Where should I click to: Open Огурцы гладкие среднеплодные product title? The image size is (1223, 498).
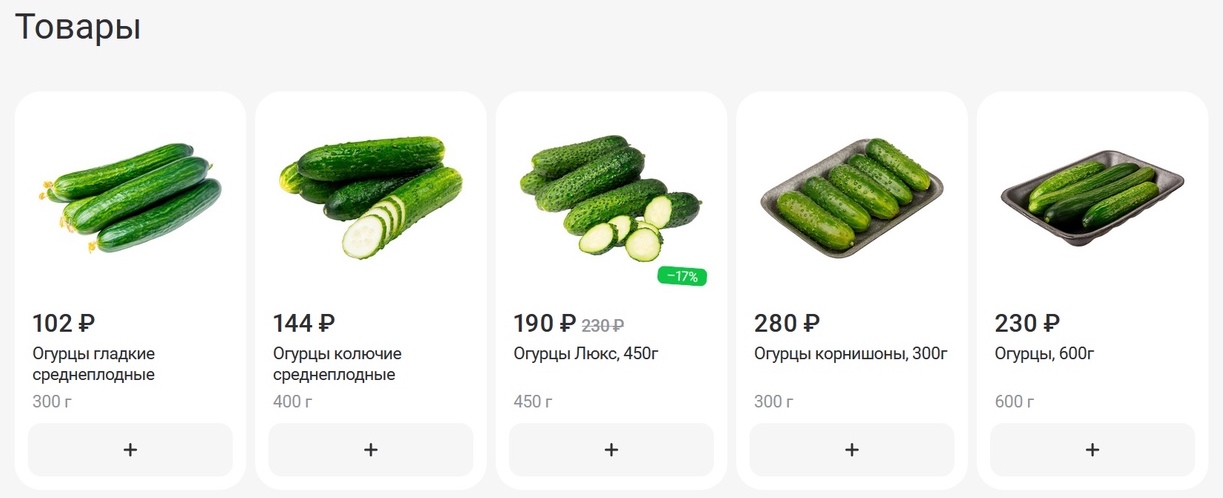coord(94,364)
